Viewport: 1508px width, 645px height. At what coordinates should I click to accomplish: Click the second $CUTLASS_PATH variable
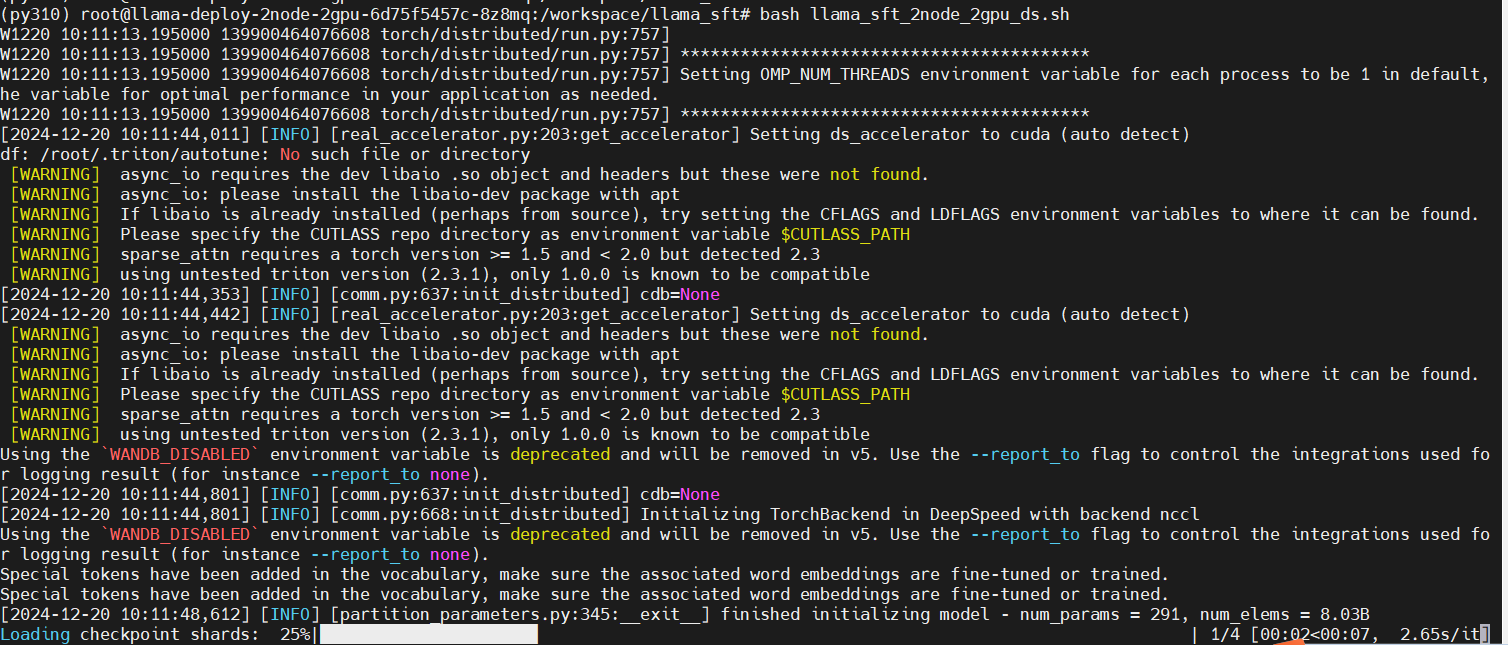[845, 394]
